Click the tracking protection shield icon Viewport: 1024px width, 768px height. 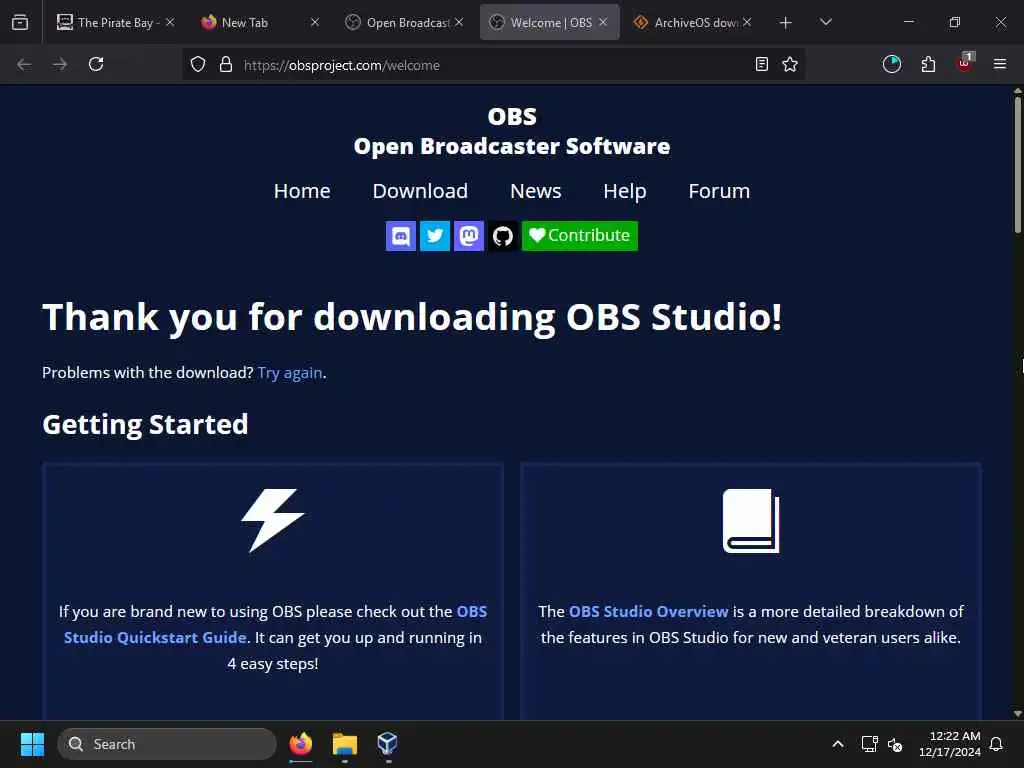coord(198,65)
